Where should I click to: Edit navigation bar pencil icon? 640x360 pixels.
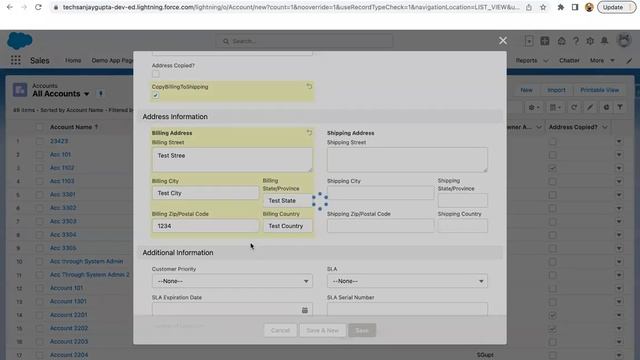click(629, 60)
